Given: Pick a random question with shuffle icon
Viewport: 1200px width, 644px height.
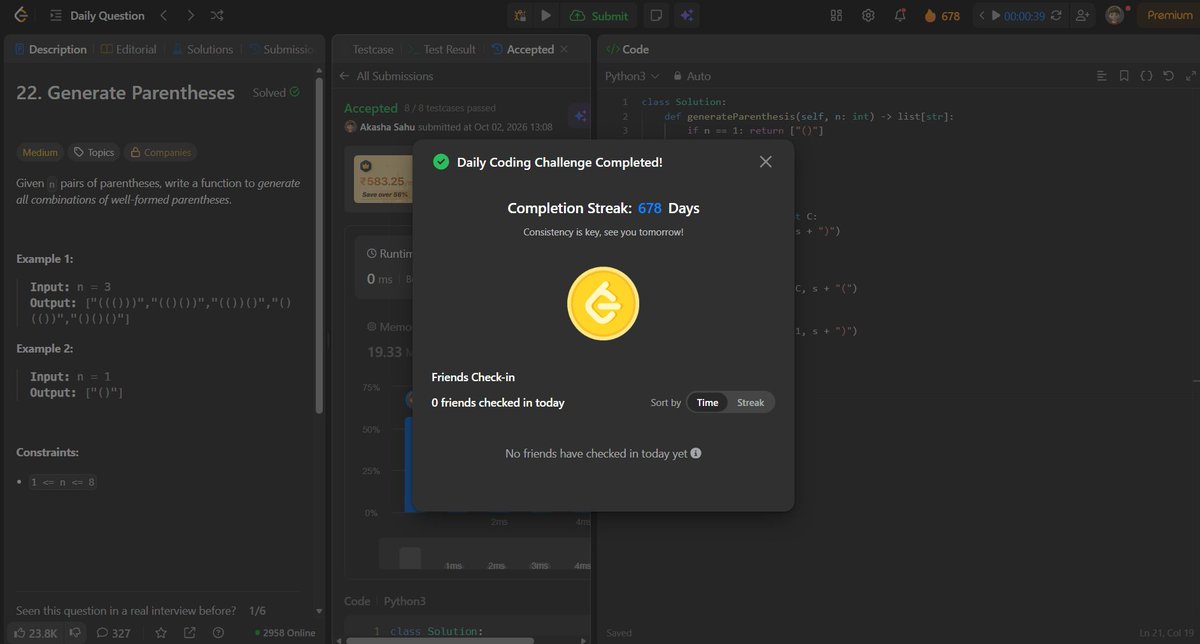Looking at the screenshot, I should click(218, 16).
